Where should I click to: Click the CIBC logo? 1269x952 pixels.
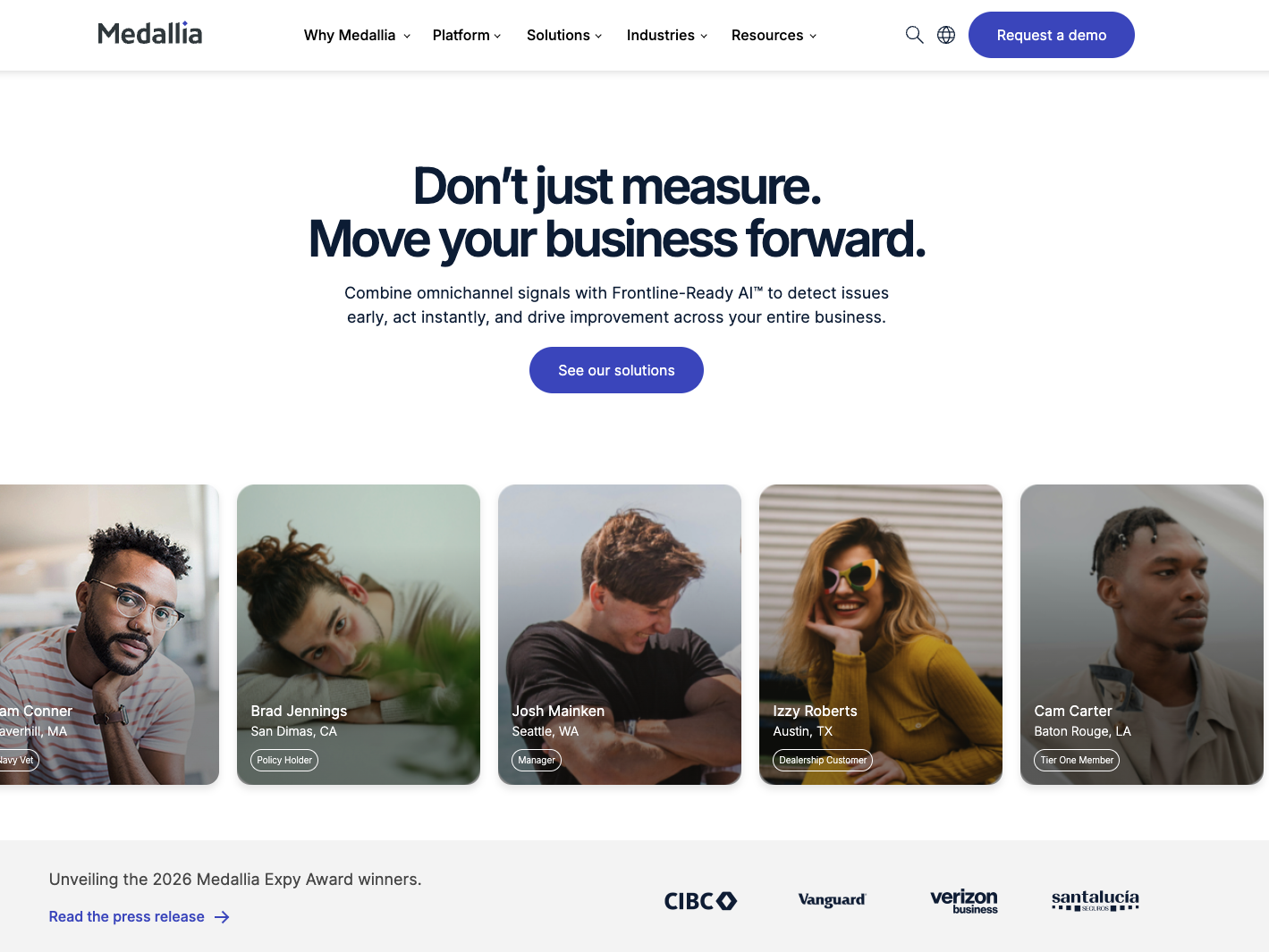click(x=700, y=901)
